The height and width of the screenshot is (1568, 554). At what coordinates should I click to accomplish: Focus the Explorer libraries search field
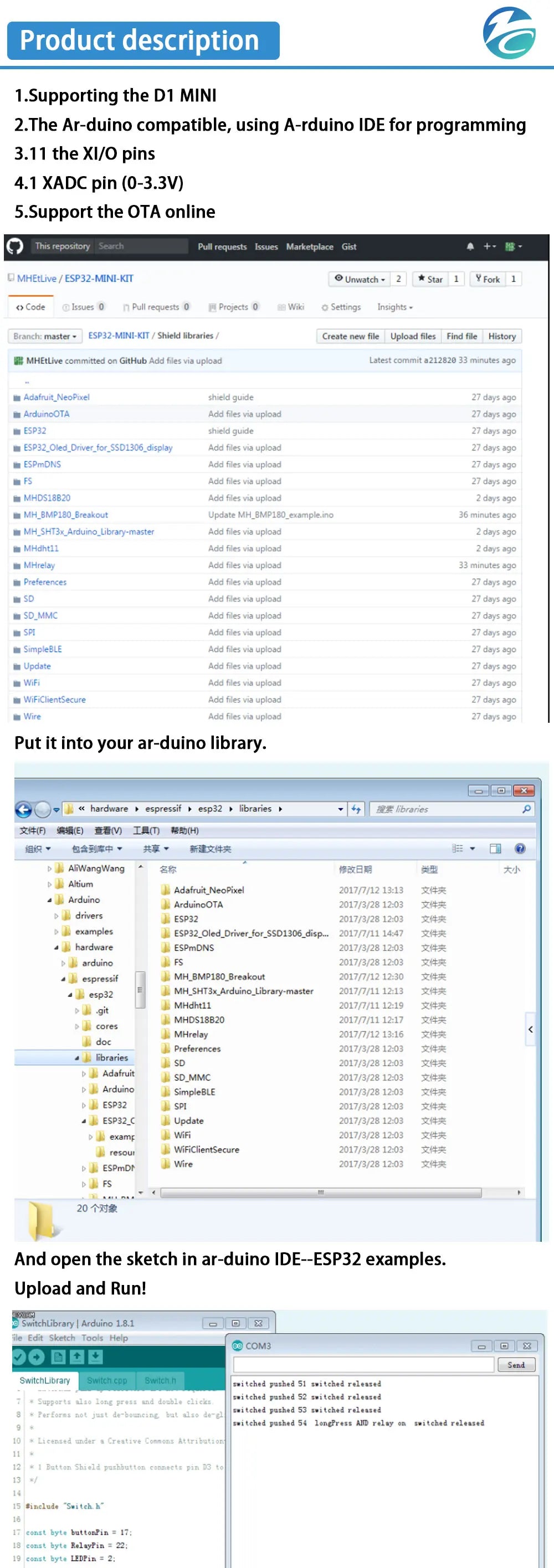[x=452, y=809]
